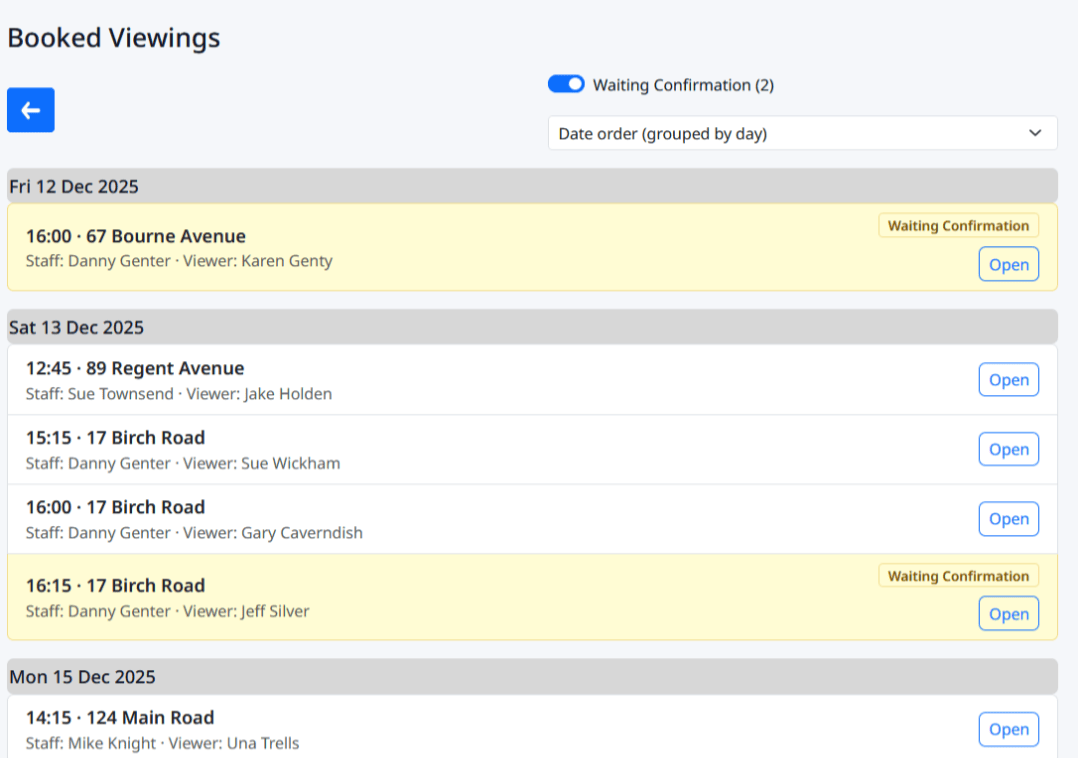Select the Sat 13 Dec 2025 group header
The image size is (1078, 758).
(x=76, y=327)
